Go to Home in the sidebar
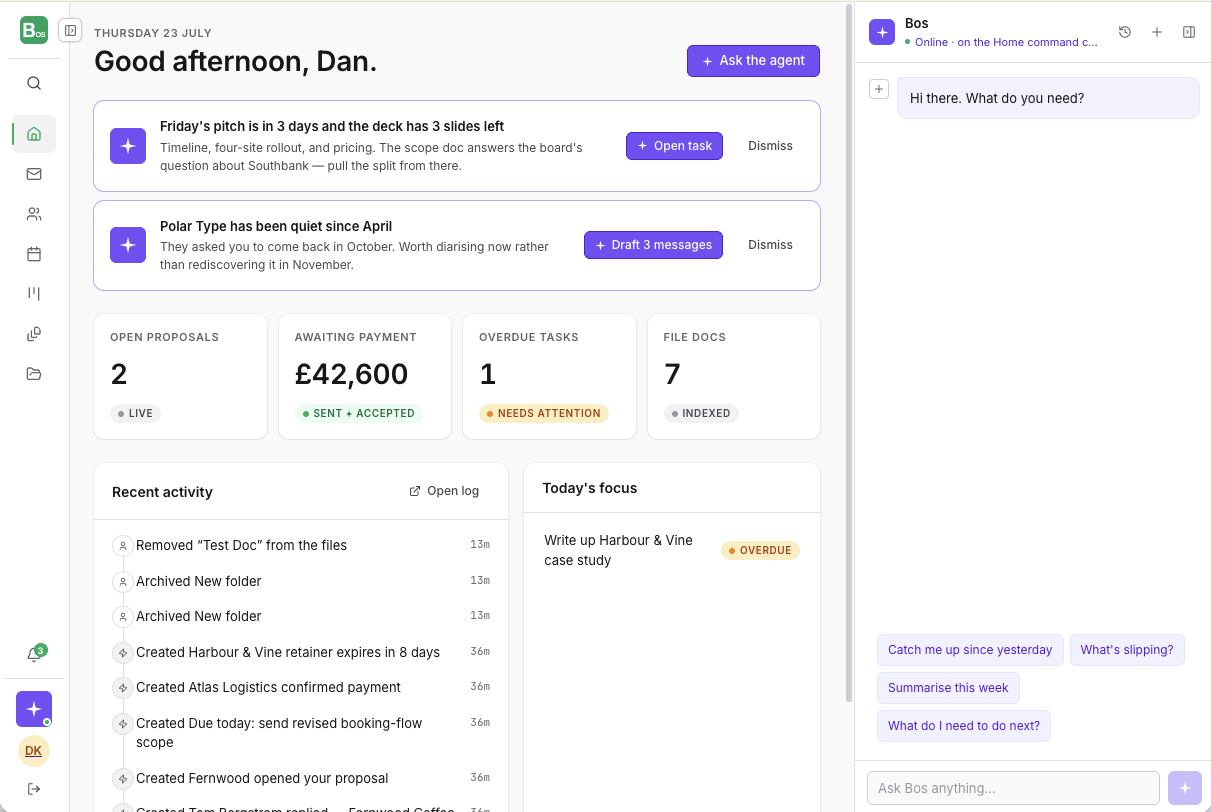Viewport: 1211px width, 812px height. 34,134
